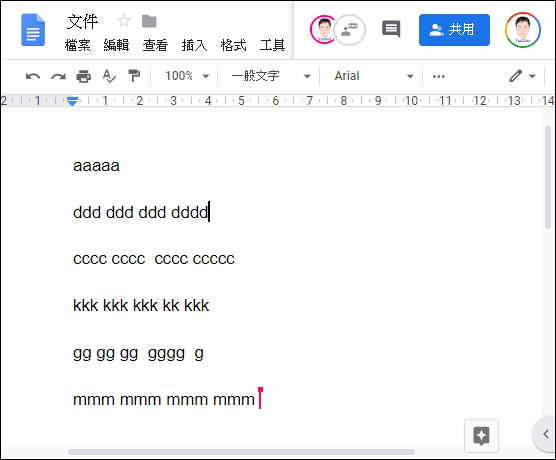The height and width of the screenshot is (460, 556).
Task: Activate the paint format tool
Action: coord(134,76)
